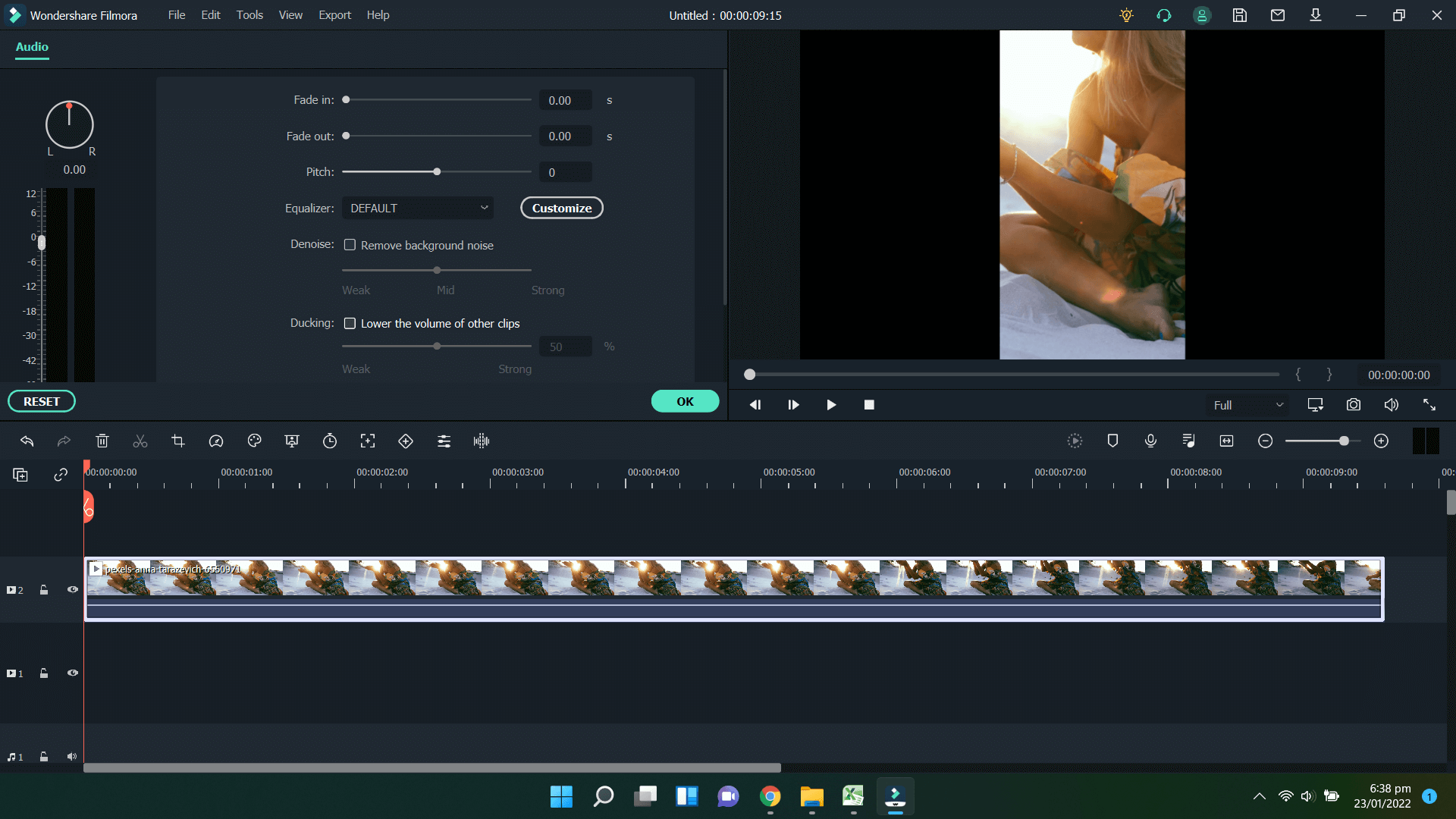Save project with the floppy disk icon
The height and width of the screenshot is (819, 1456).
tap(1240, 15)
